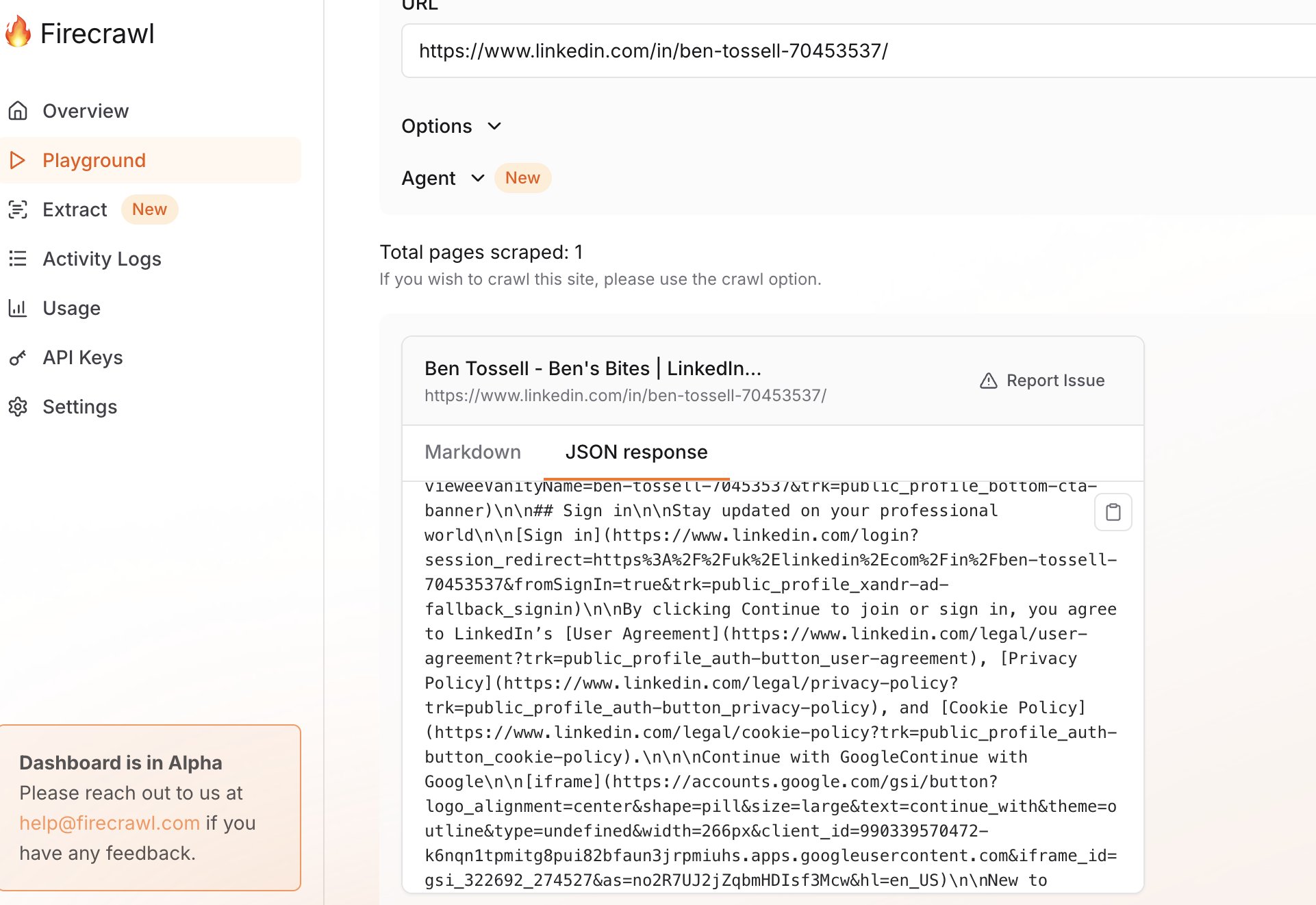Open API Keys page
The height and width of the screenshot is (905, 1316).
[151, 357]
